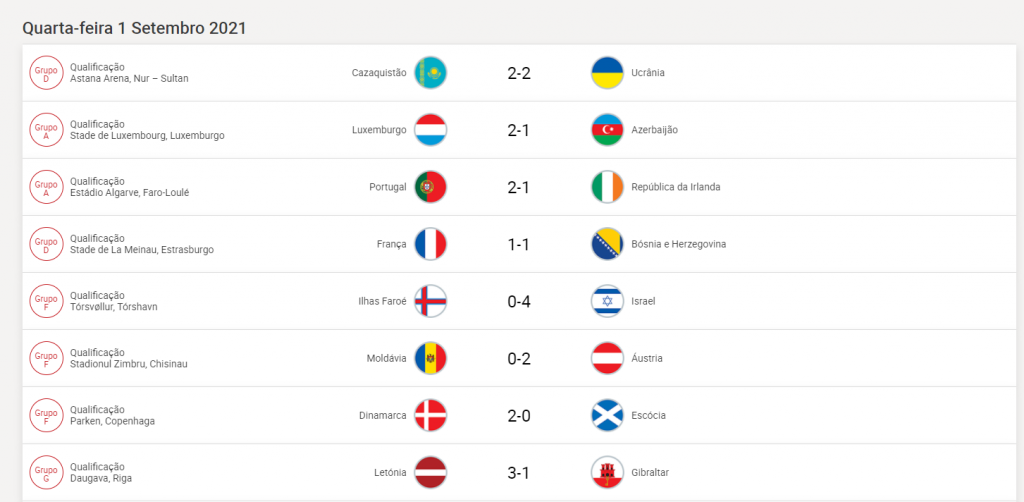Open the Luxemburgo 2-1 Azerbaijão score
This screenshot has height=502, width=1024.
[x=519, y=131]
